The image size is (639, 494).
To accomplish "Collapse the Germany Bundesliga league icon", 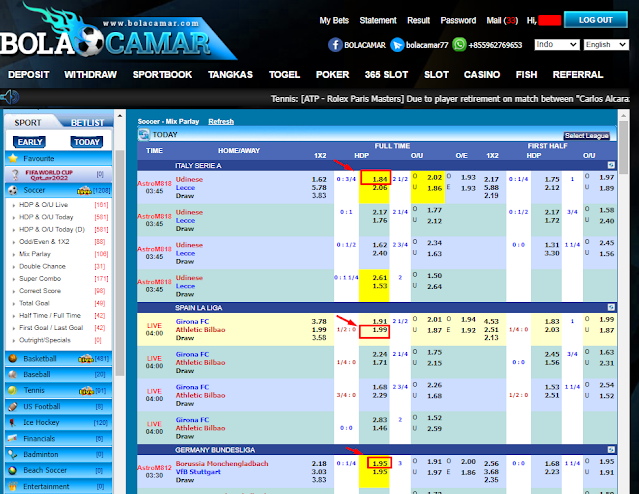I will coord(611,450).
